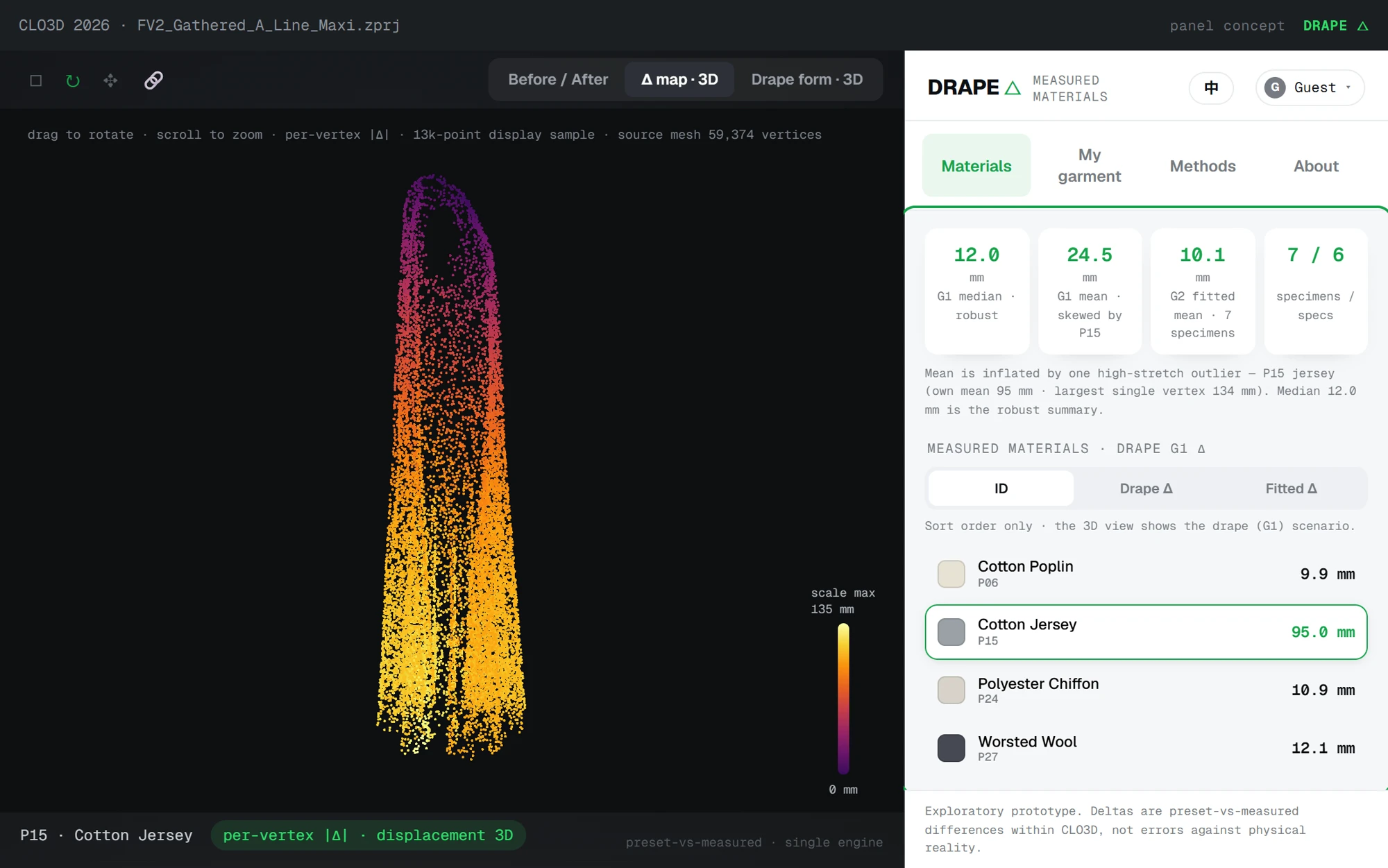Click the Polyester Chiffon beige swatch
The height and width of the screenshot is (868, 1388).
tap(951, 690)
